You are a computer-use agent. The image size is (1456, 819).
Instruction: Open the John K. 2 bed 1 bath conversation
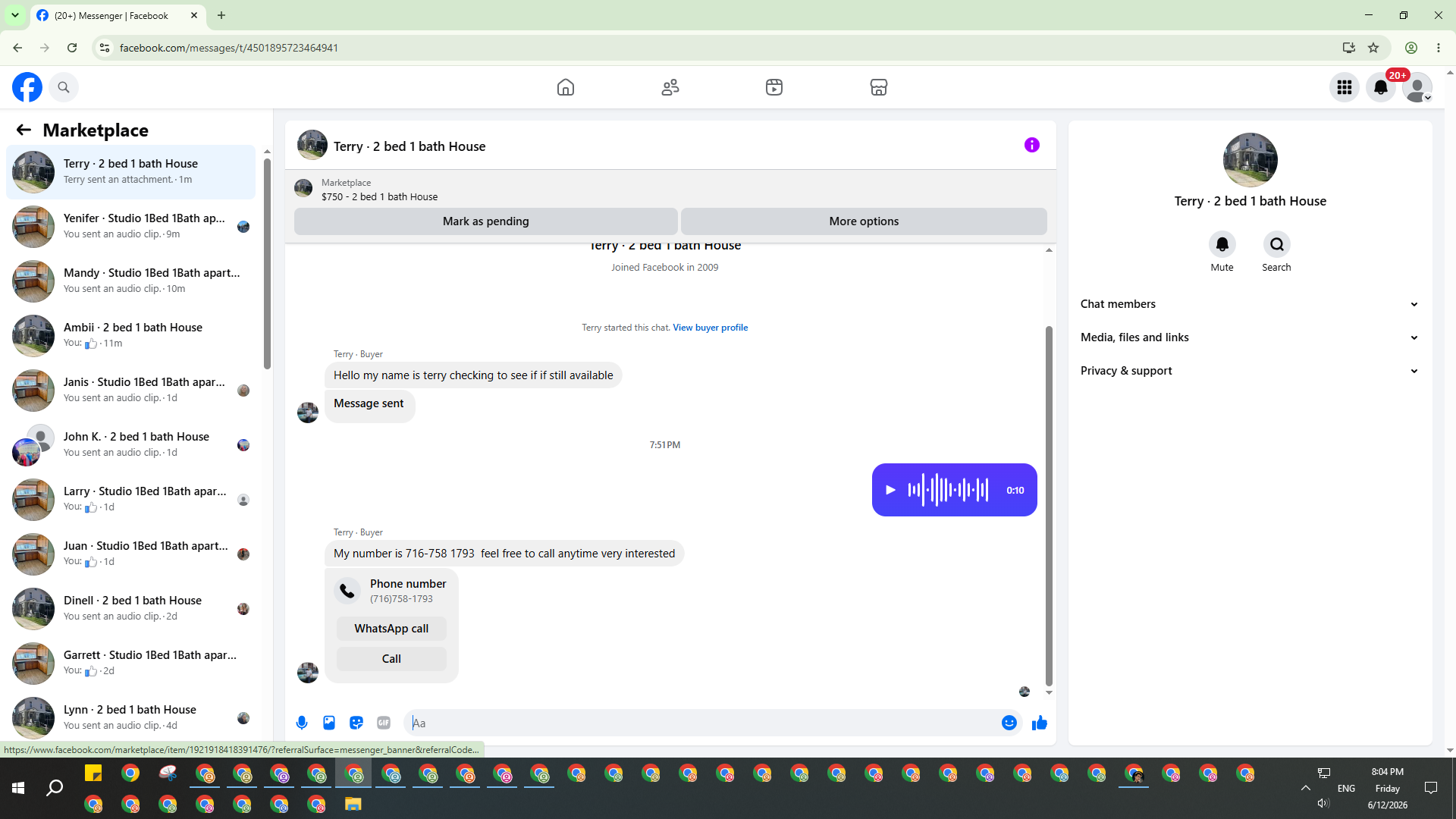(130, 445)
